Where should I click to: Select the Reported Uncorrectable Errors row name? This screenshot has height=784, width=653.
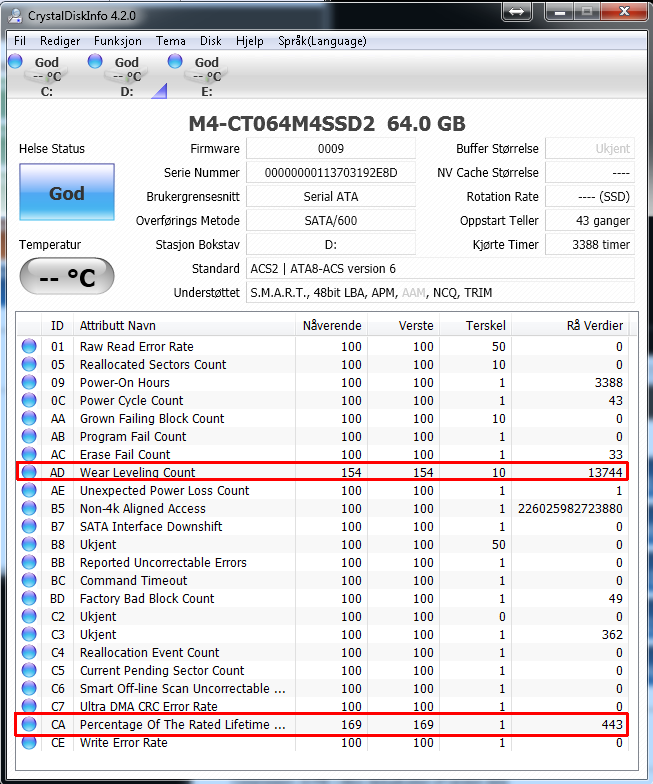163,562
